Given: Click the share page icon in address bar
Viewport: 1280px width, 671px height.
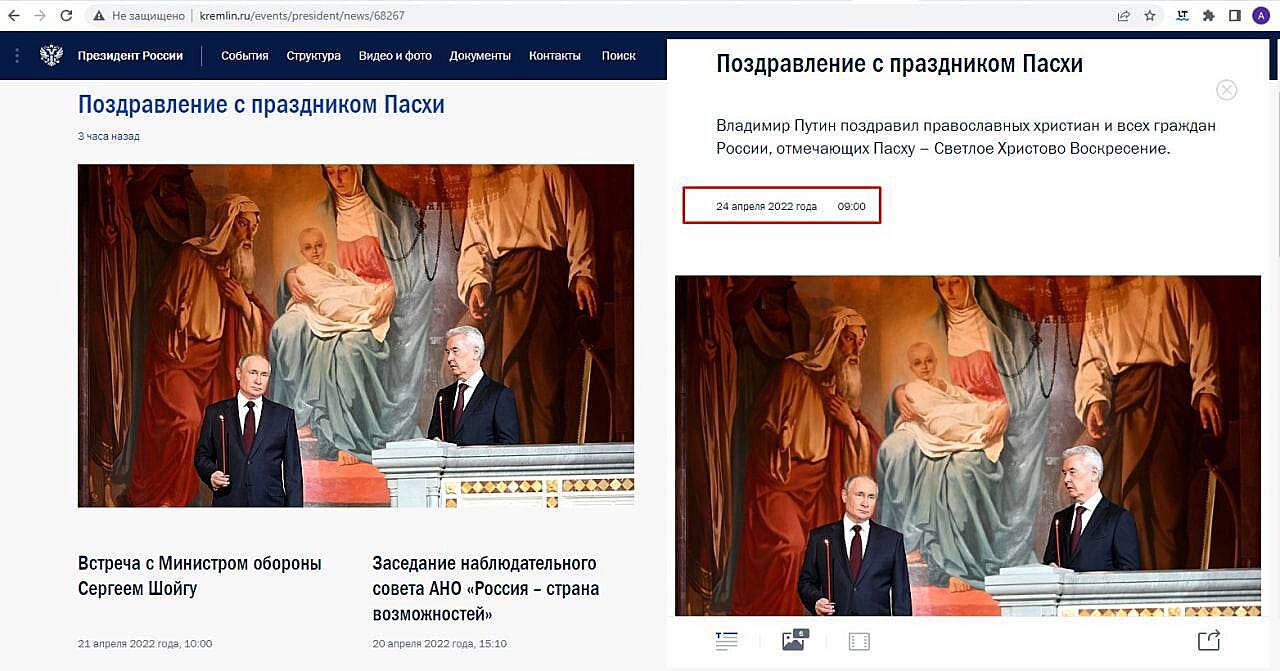Looking at the screenshot, I should point(1124,16).
